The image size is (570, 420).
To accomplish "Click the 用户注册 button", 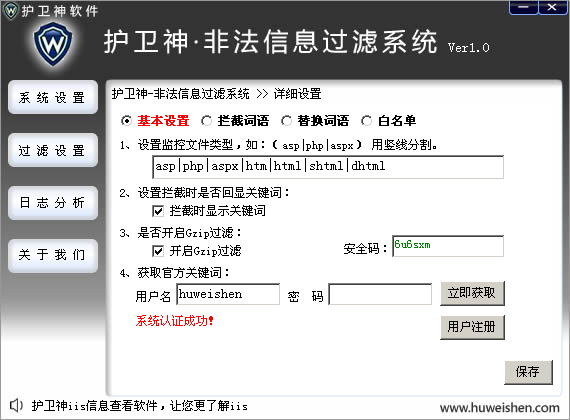I will coord(472,327).
